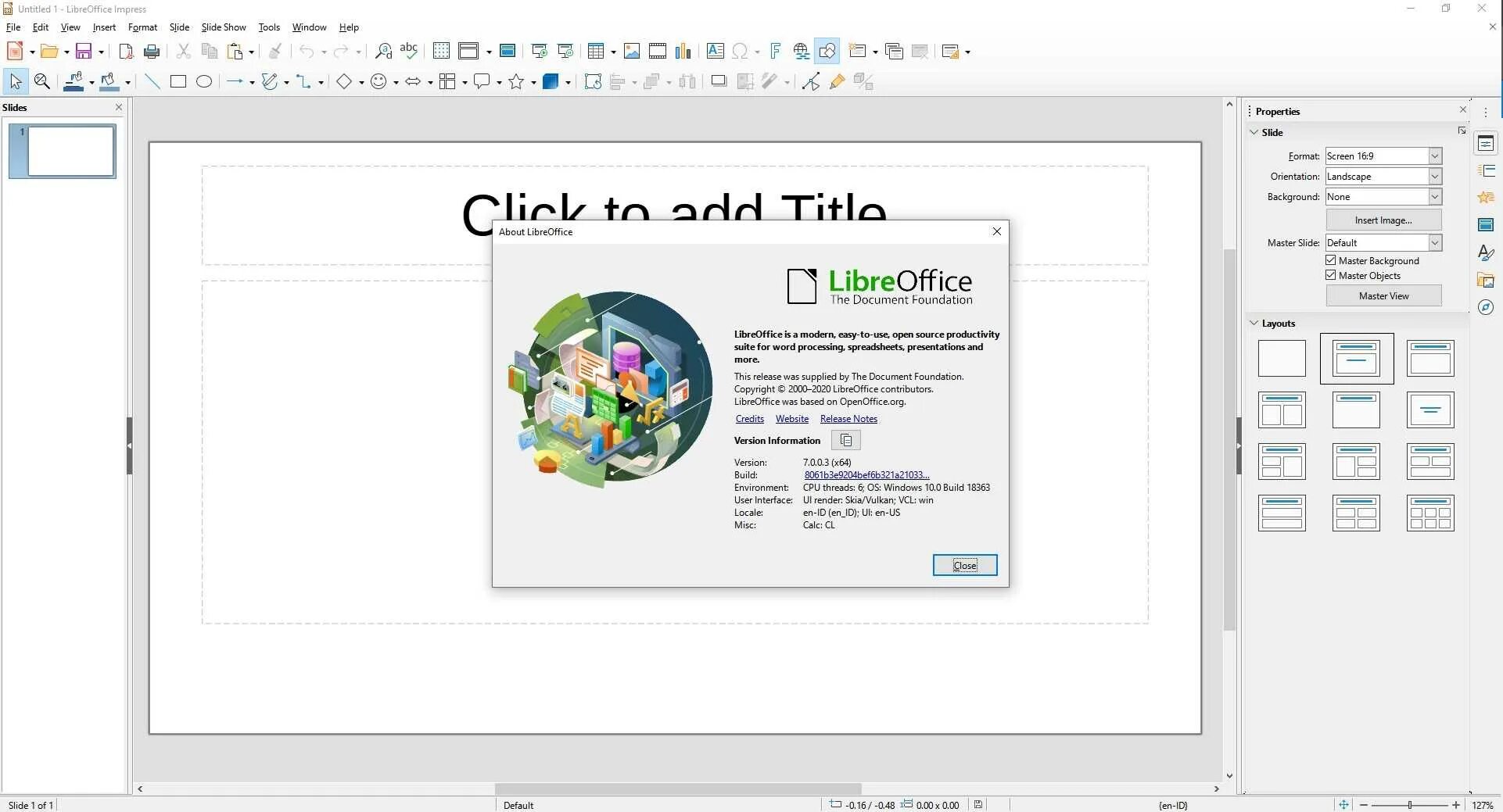The width and height of the screenshot is (1503, 812).
Task: Click the Export as PDF icon
Action: (125, 52)
